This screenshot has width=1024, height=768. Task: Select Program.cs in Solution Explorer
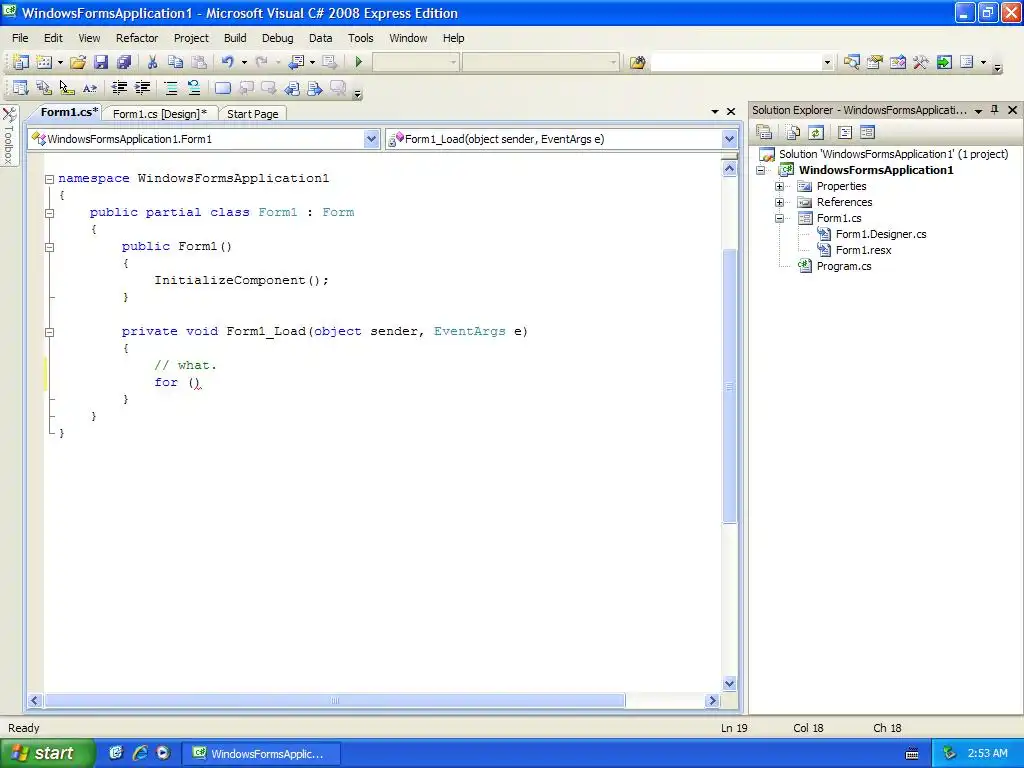pyautogui.click(x=844, y=266)
